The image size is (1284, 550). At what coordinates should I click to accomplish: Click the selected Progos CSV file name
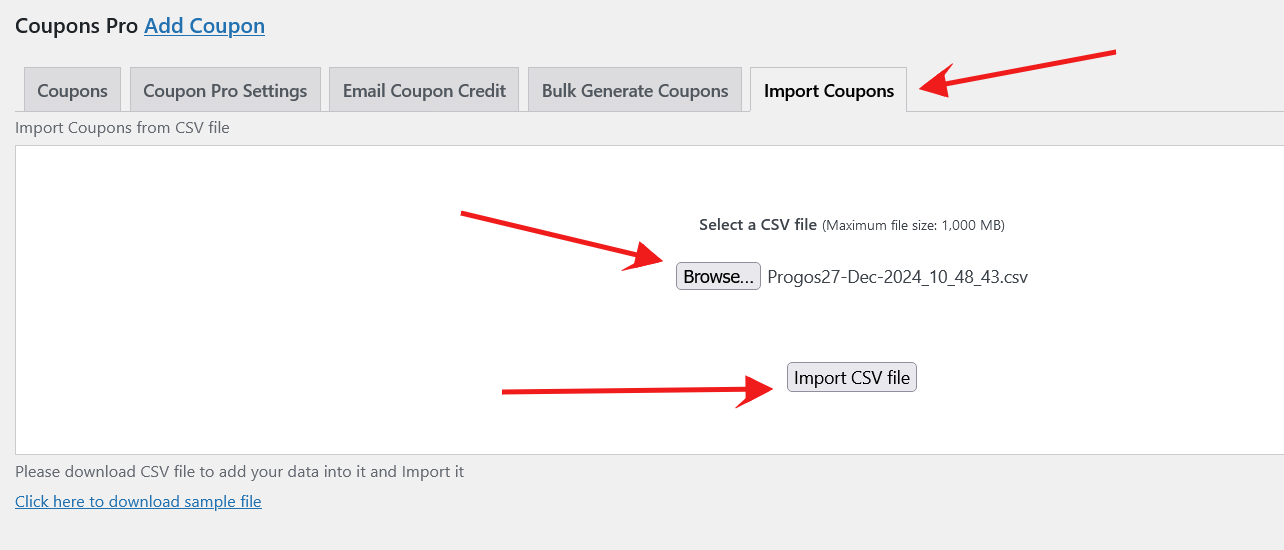(x=897, y=277)
